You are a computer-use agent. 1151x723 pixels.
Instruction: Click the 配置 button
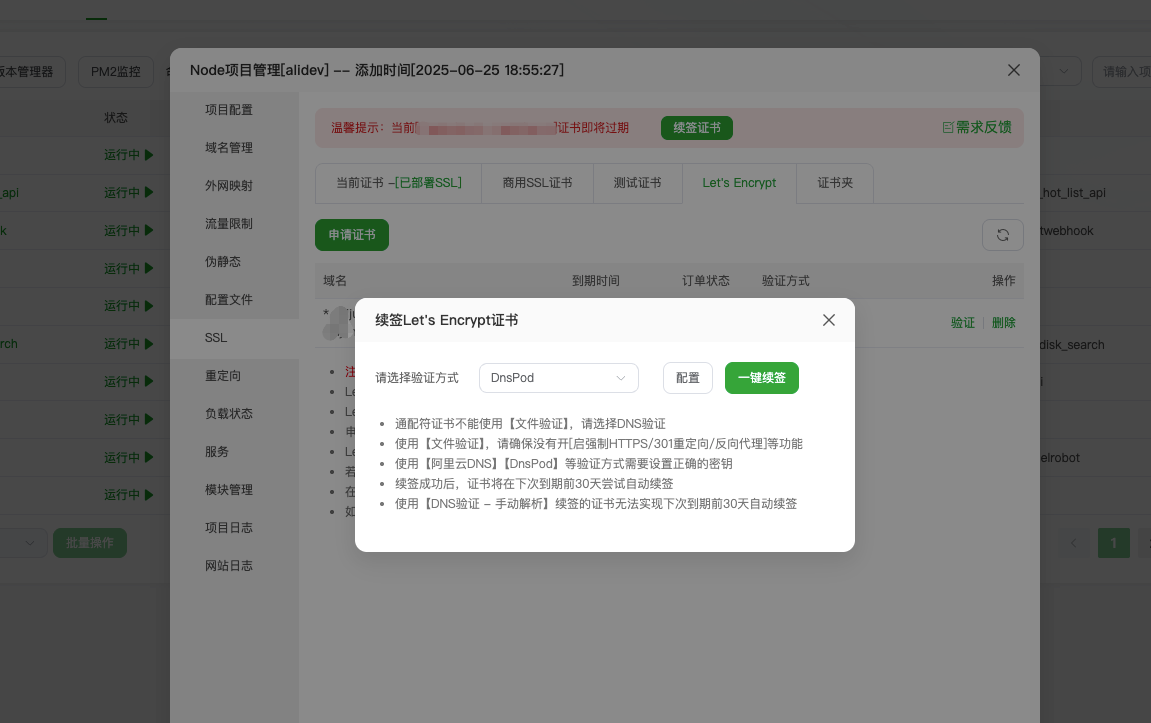click(688, 378)
